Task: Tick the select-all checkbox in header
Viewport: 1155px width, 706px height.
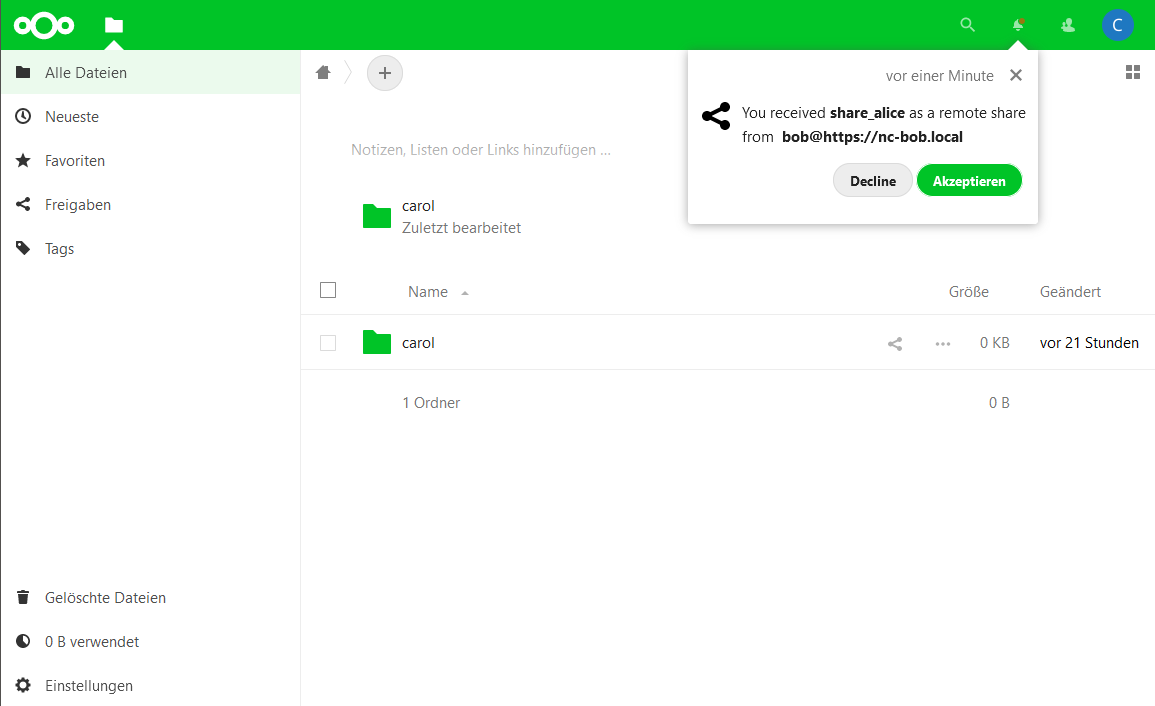Action: coord(328,290)
